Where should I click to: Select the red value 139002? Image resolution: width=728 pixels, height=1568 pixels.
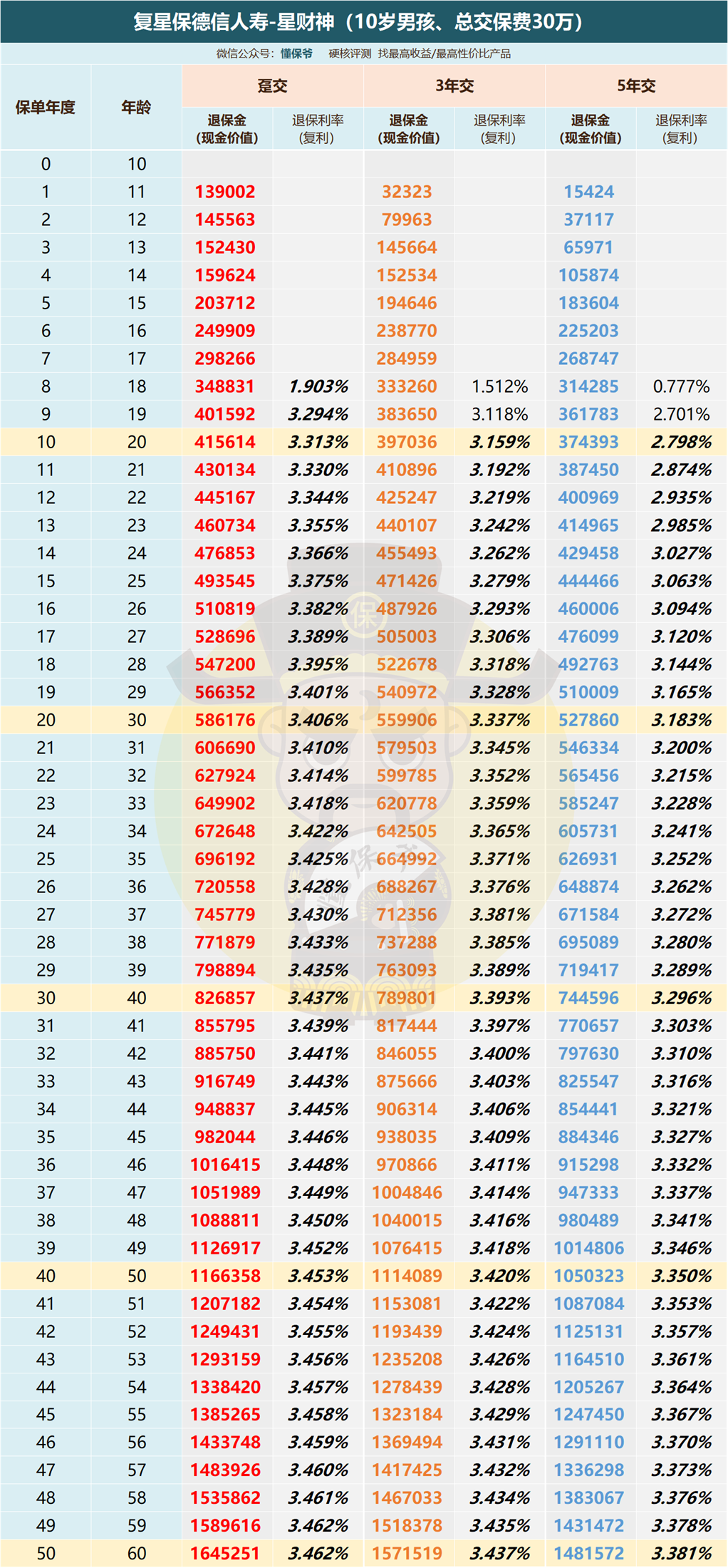(x=225, y=192)
